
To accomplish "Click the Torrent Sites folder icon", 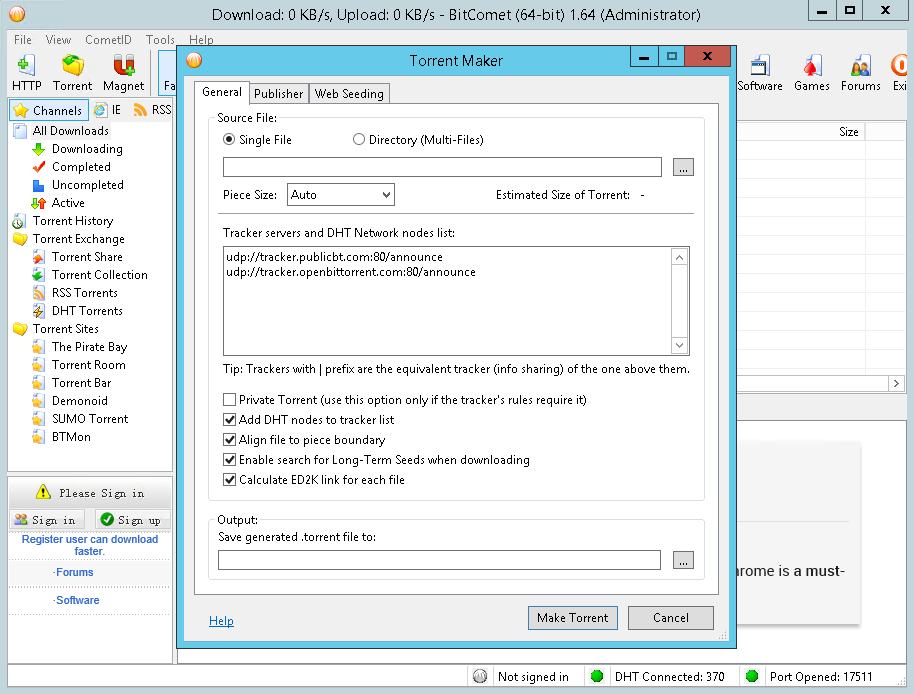I will point(20,329).
